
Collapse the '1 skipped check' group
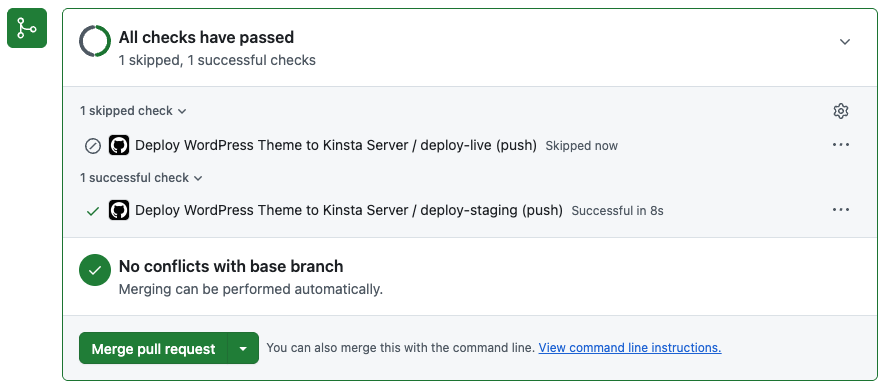click(x=133, y=111)
